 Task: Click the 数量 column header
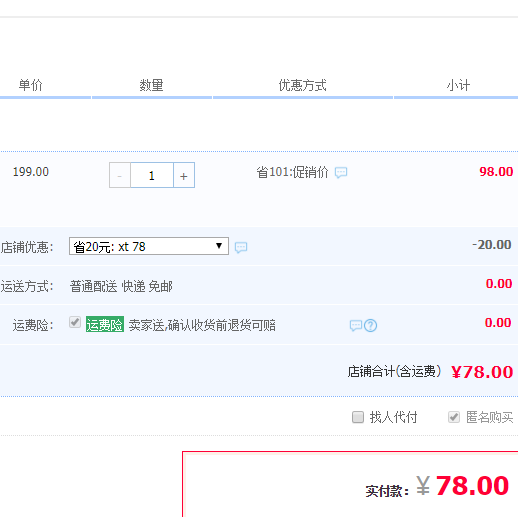(x=151, y=85)
